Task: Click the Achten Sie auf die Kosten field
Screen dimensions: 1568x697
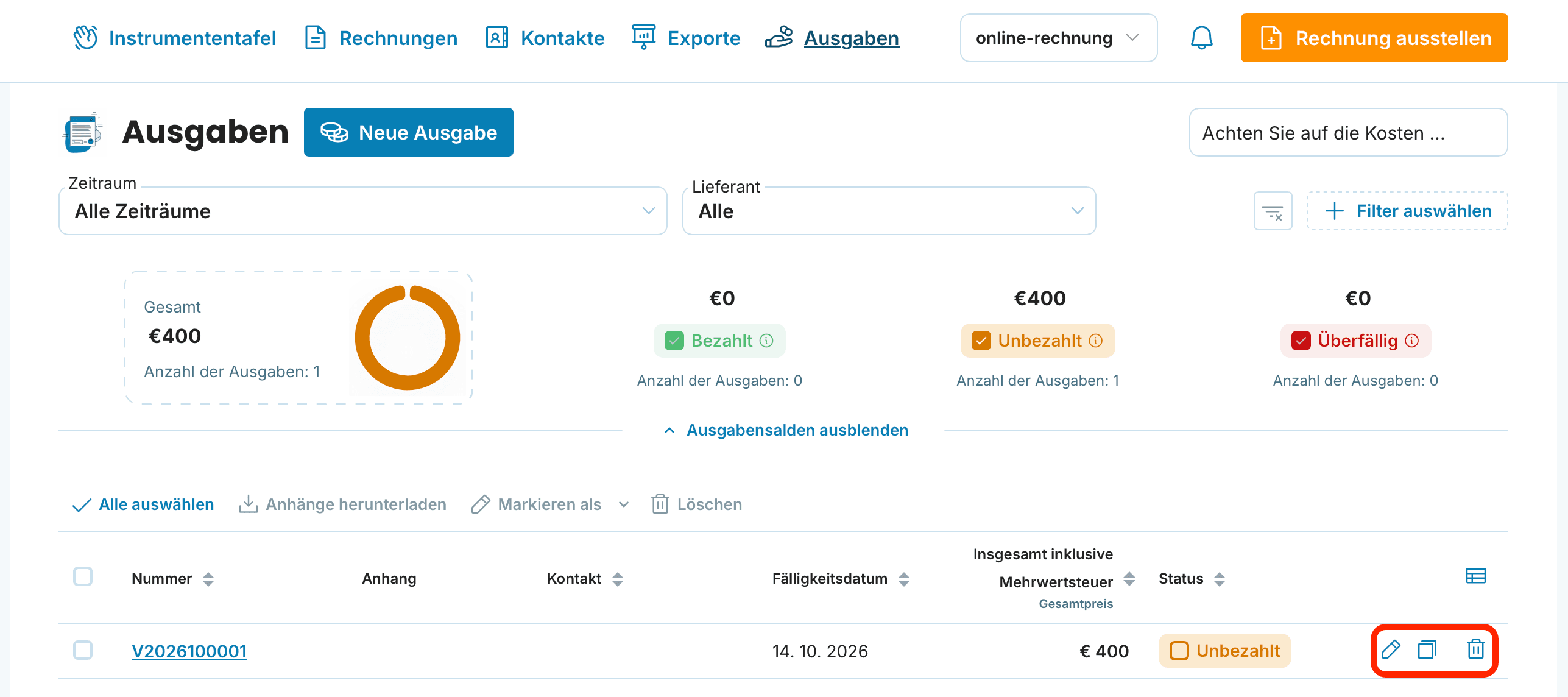Action: [x=1348, y=132]
